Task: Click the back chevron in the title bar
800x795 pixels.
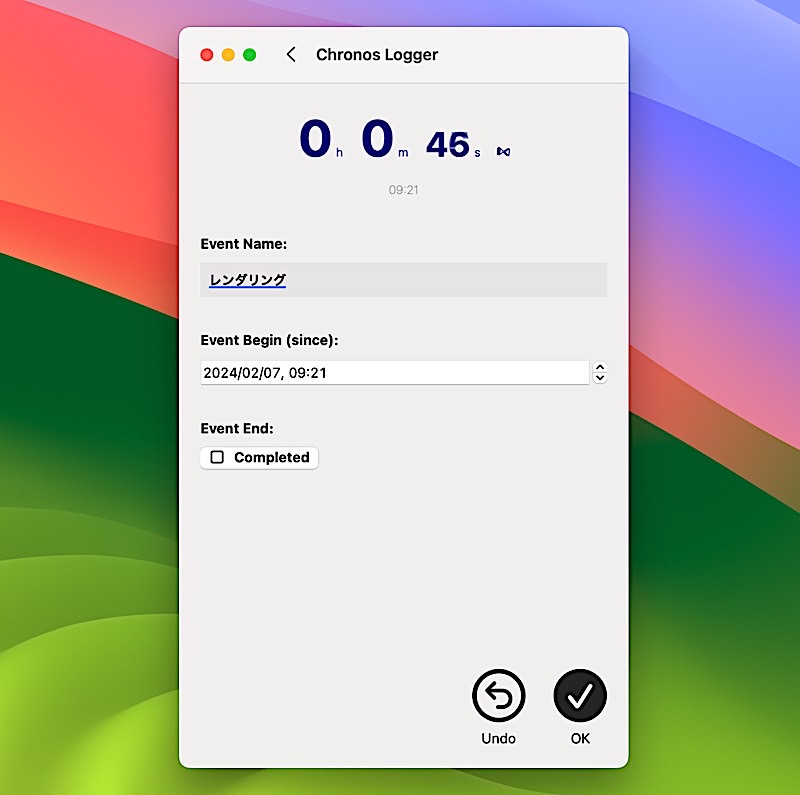Action: (x=291, y=54)
